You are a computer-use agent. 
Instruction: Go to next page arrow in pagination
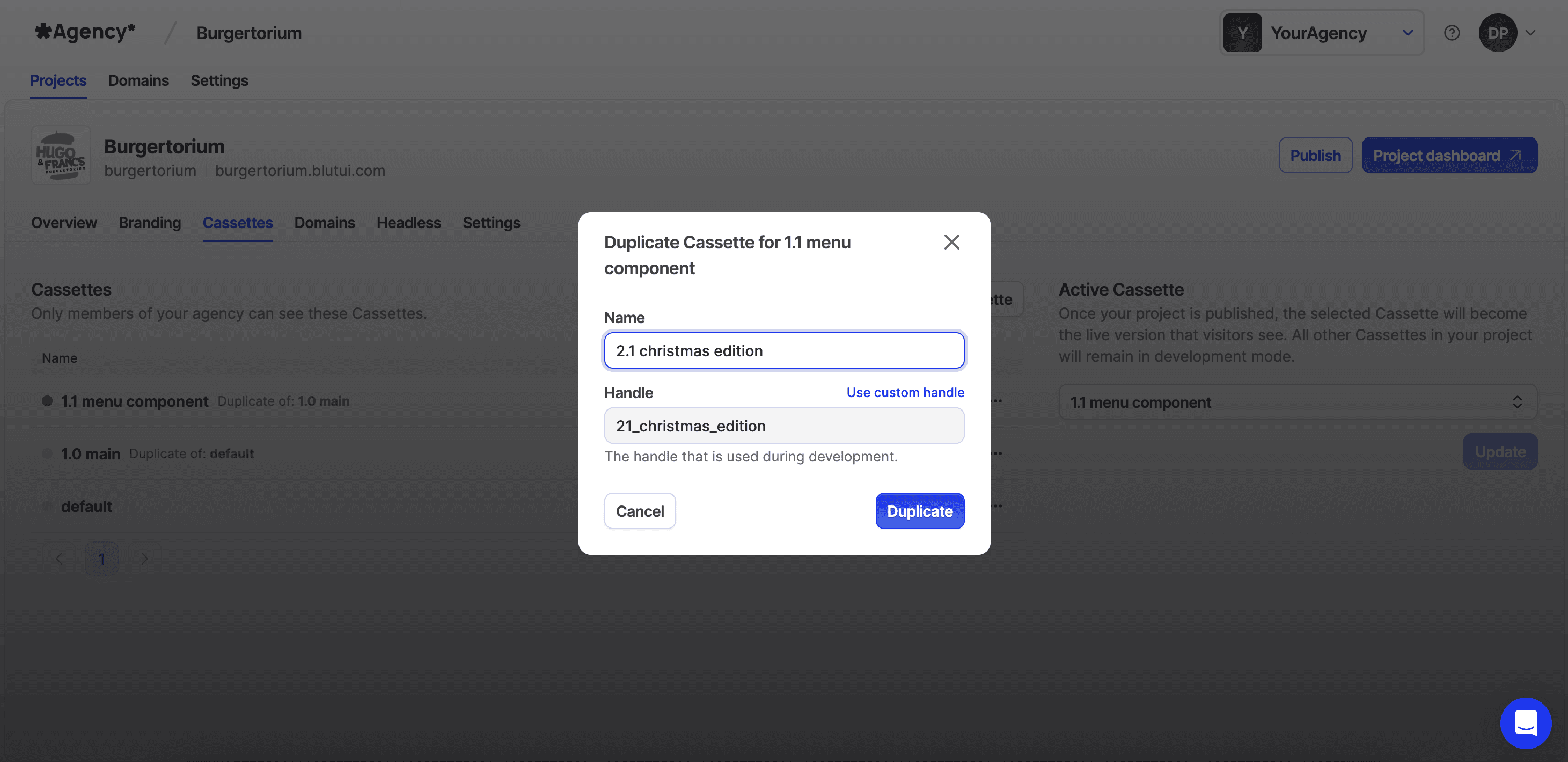coord(144,558)
